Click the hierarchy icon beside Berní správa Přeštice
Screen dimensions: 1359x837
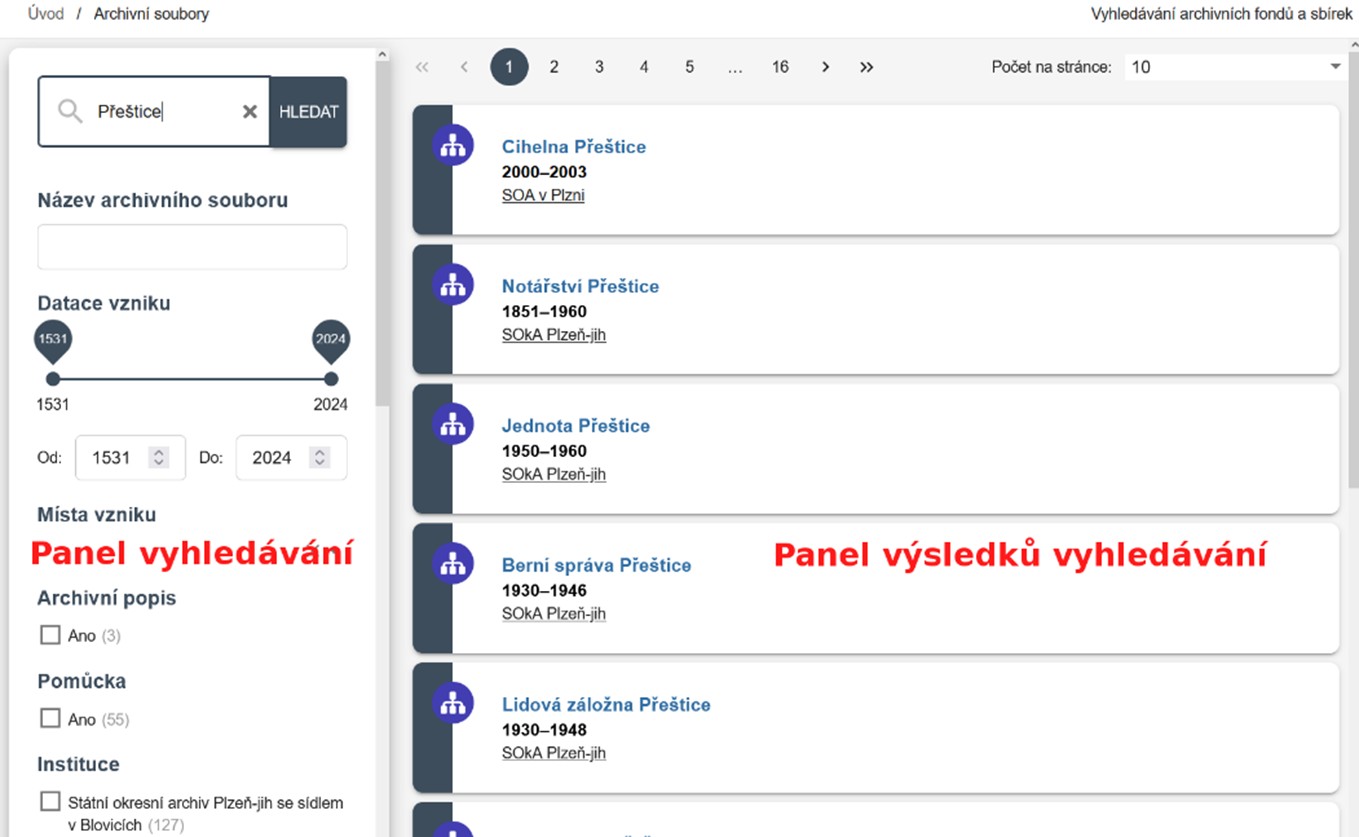coord(453,565)
